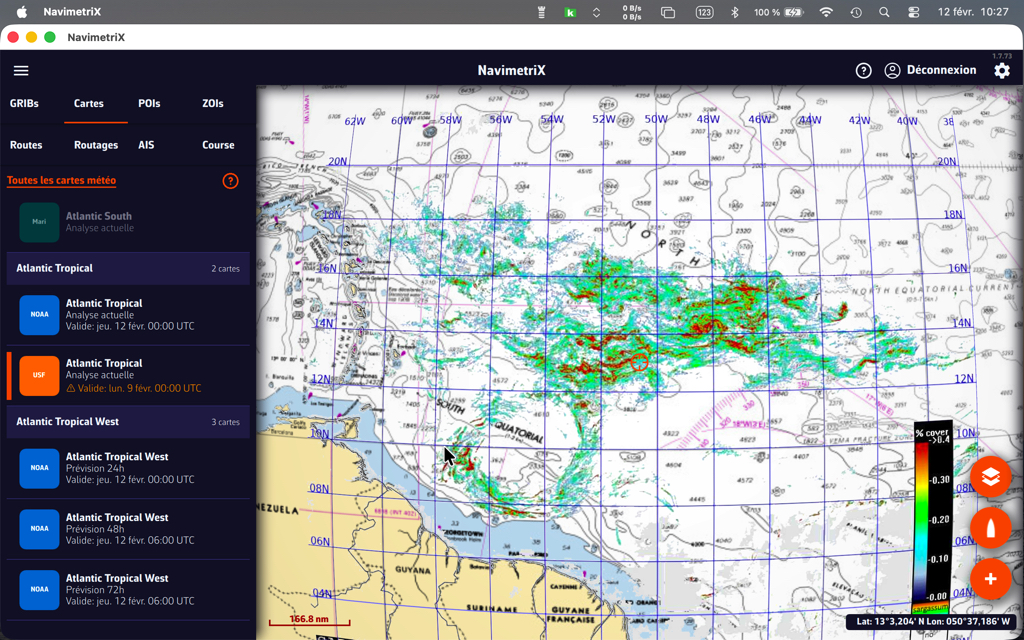
Task: Open macOS Spotlight search
Action: pos(884,12)
